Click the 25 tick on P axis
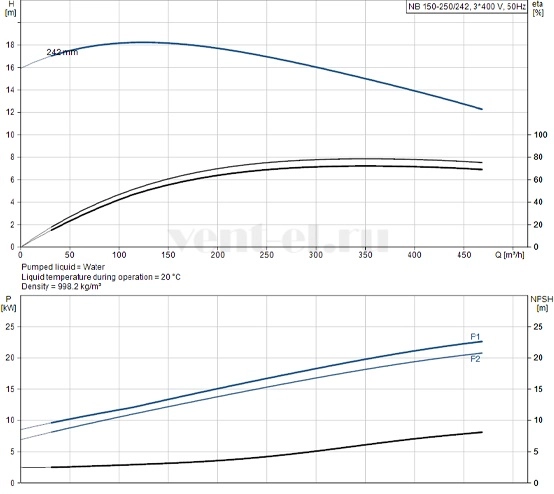Screen dimensions: 554x494 pos(10,327)
